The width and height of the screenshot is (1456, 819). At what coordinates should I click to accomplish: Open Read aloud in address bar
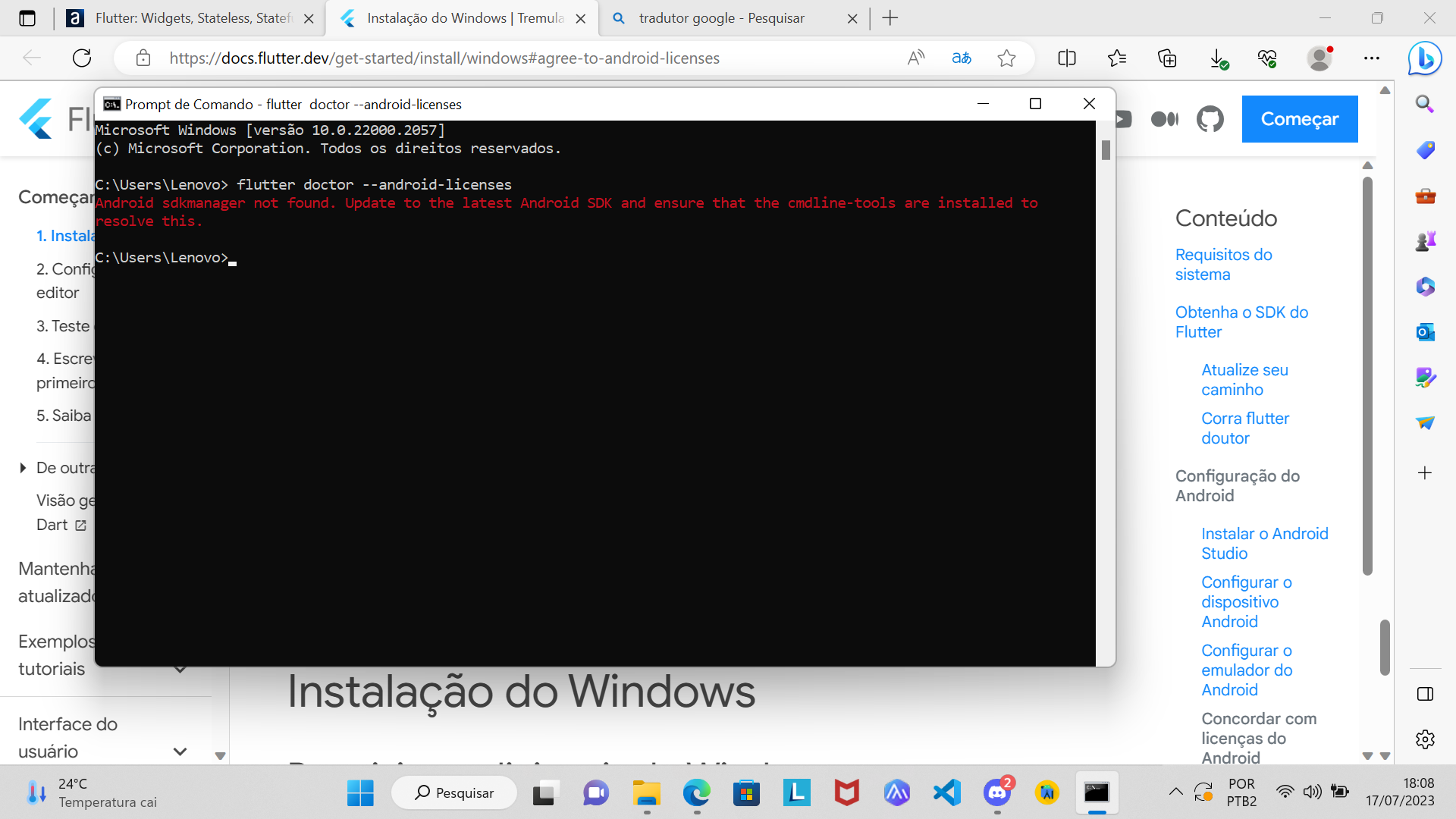(x=916, y=58)
